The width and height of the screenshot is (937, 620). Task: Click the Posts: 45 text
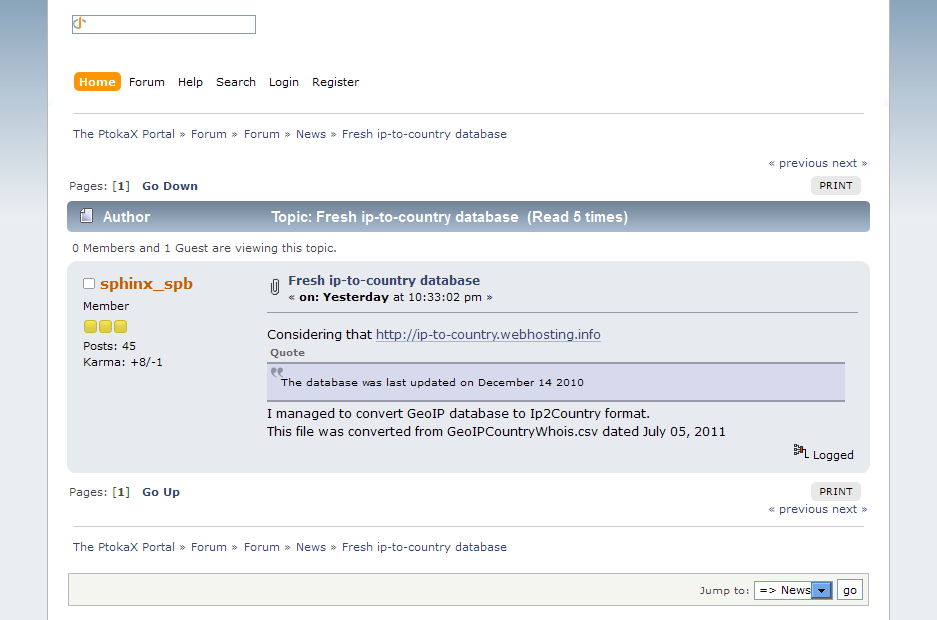click(109, 346)
